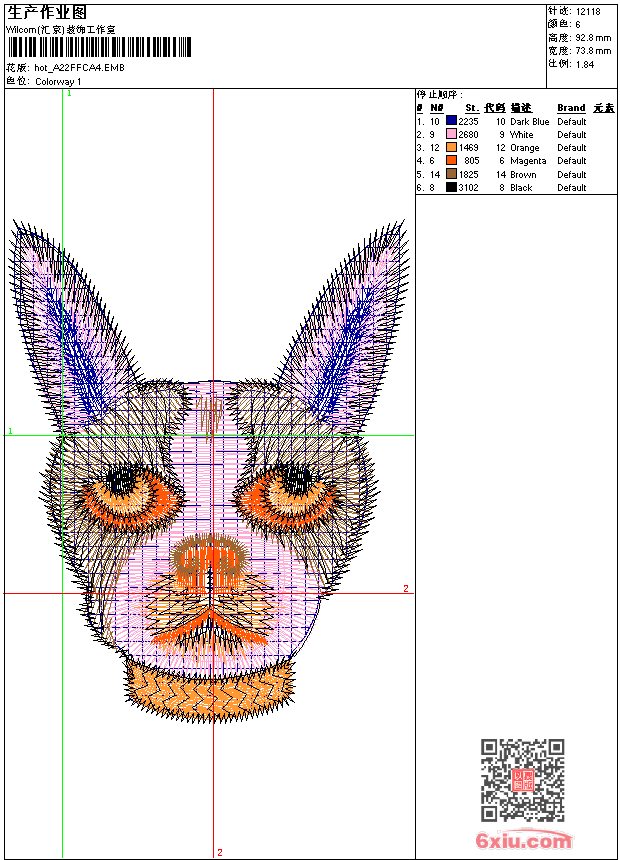Click the stitch count value 12118
The height and width of the screenshot is (860, 620).
tap(588, 11)
